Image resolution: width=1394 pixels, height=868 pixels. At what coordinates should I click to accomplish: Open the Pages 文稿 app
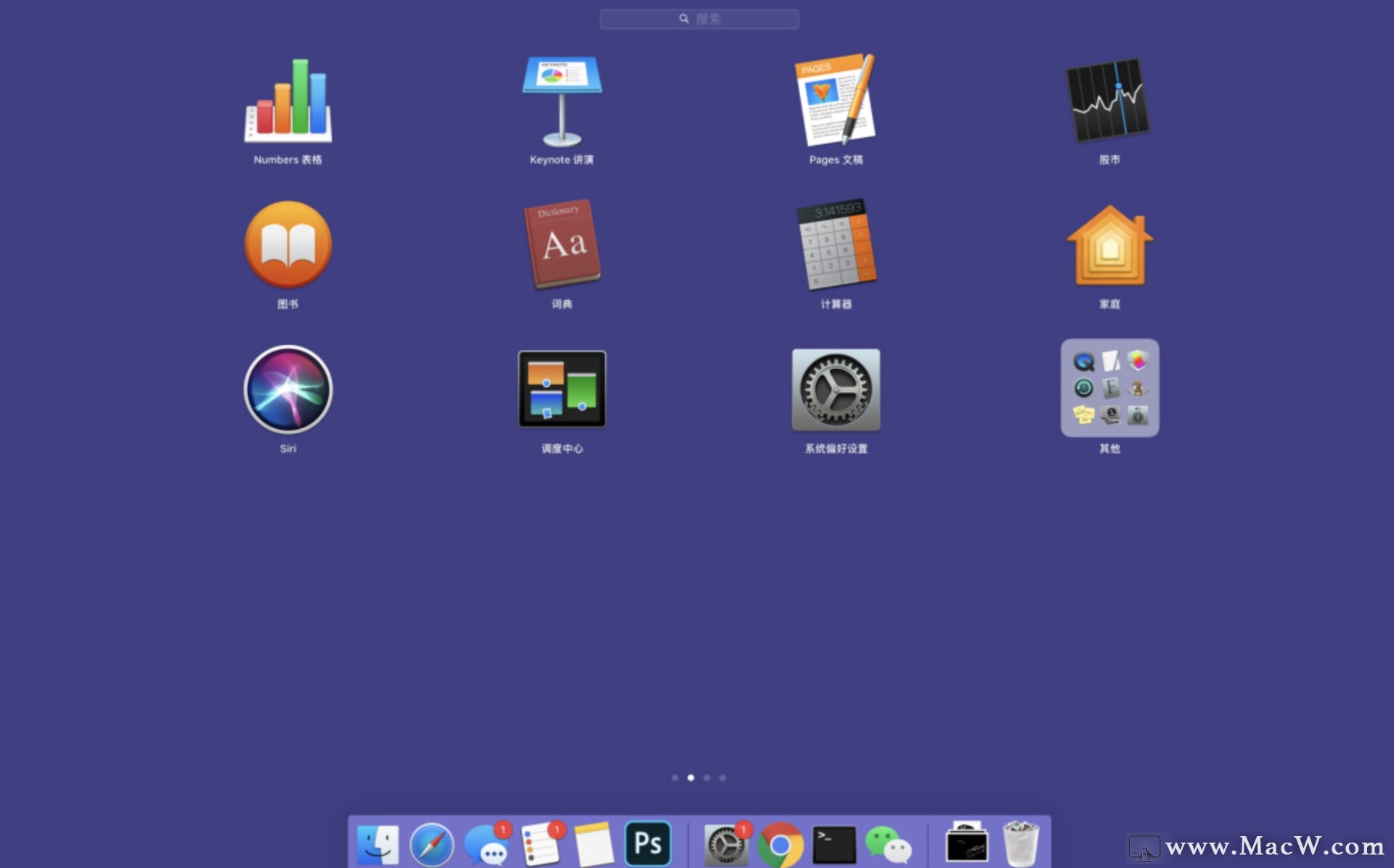click(836, 102)
